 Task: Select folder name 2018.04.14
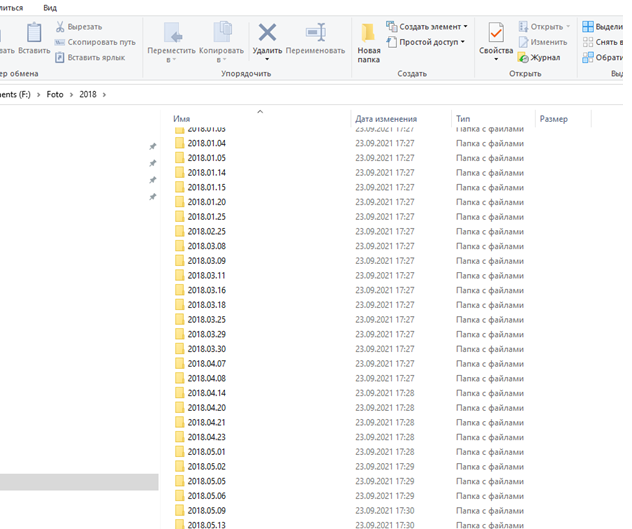[206, 393]
